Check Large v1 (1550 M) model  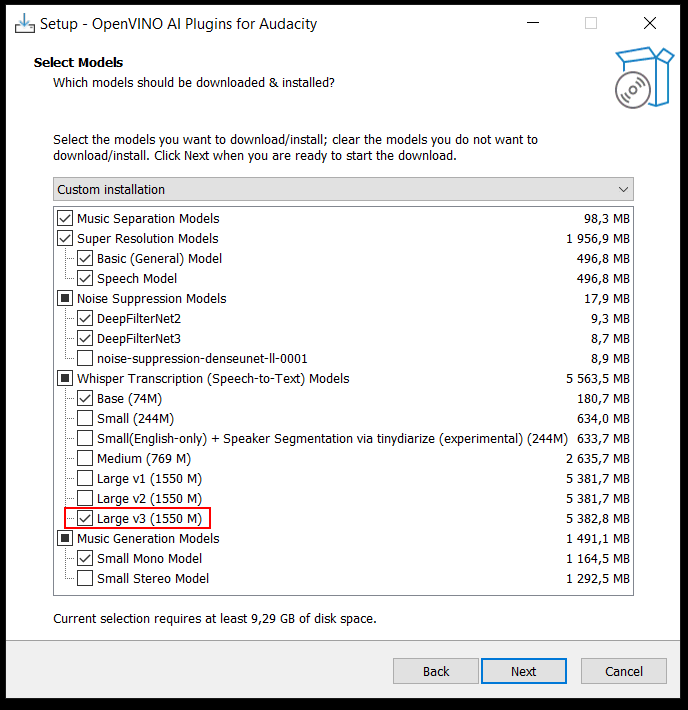[85, 478]
